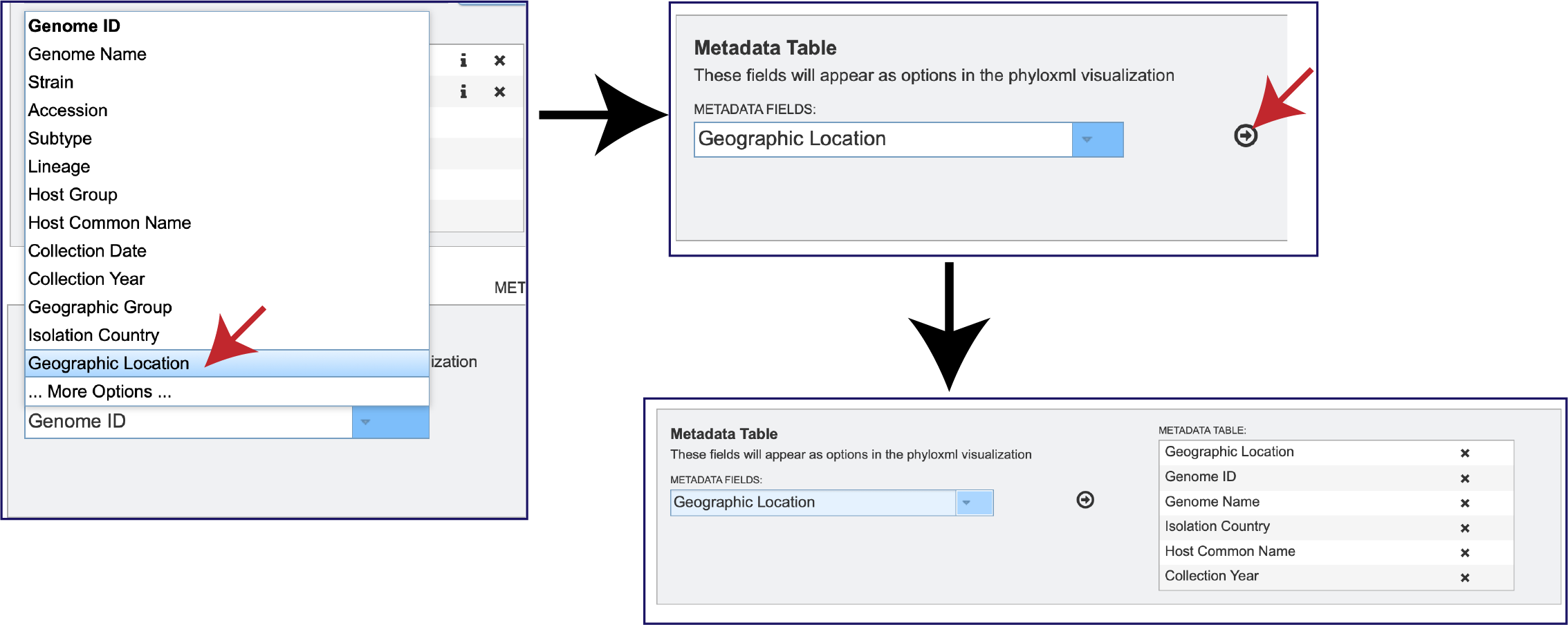Remove Collection Year from the metadata table
Viewport: 1568px width, 625px height.
click(x=1465, y=577)
